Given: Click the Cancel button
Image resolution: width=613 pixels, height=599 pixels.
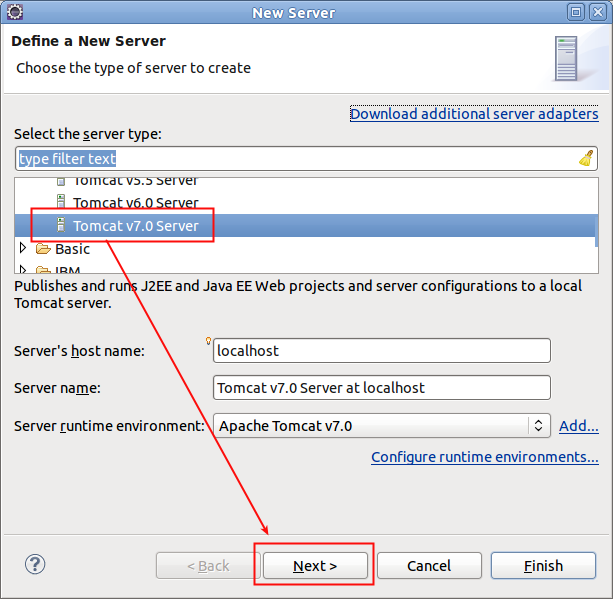Looking at the screenshot, I should 429,565.
